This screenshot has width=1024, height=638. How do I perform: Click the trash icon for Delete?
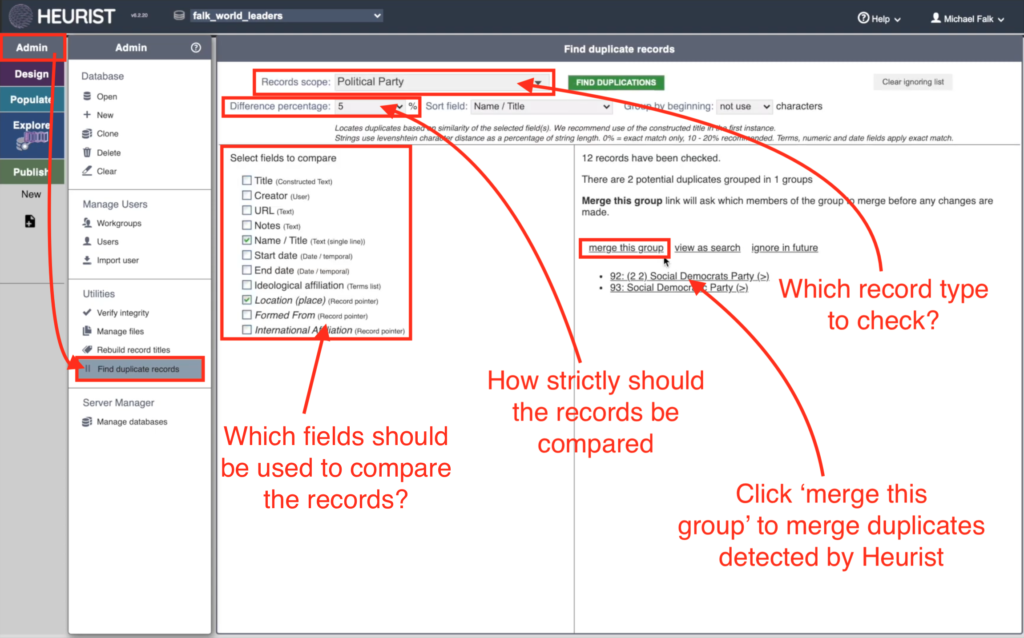point(87,152)
